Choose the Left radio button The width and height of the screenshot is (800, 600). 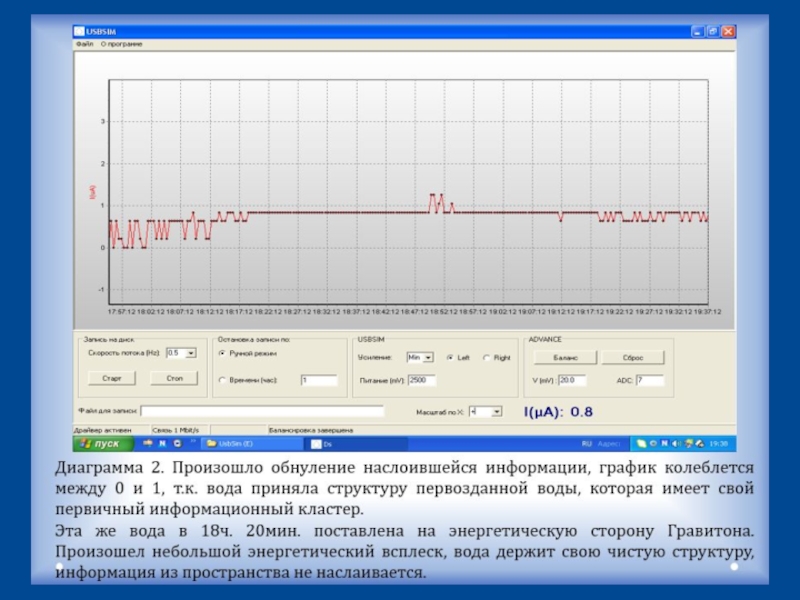[450, 357]
